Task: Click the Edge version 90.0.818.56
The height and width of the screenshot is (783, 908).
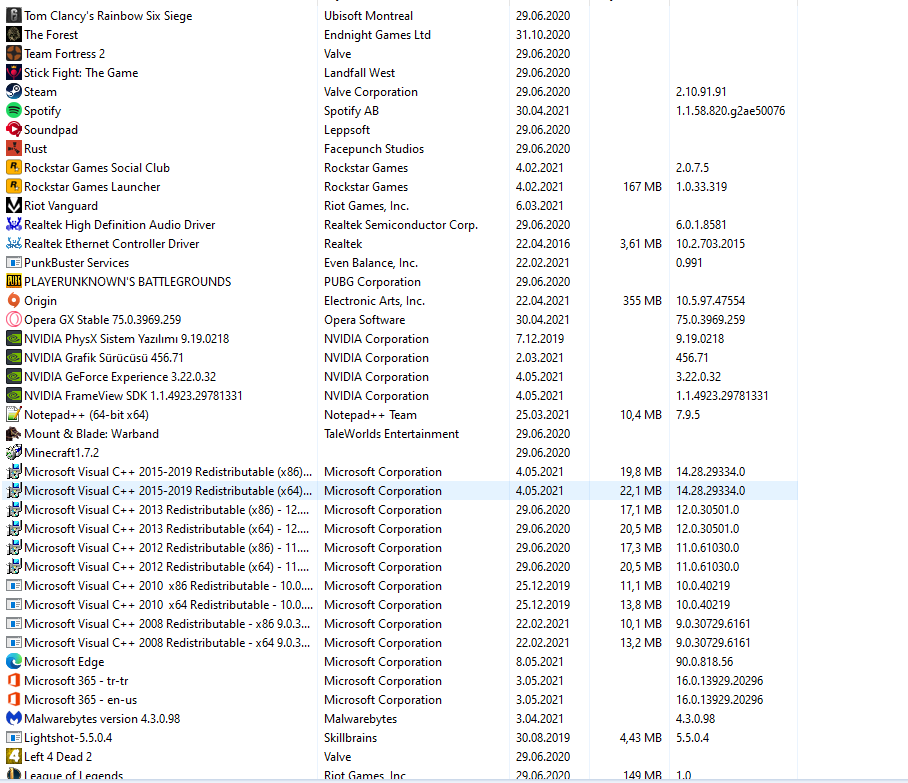Action: click(704, 661)
